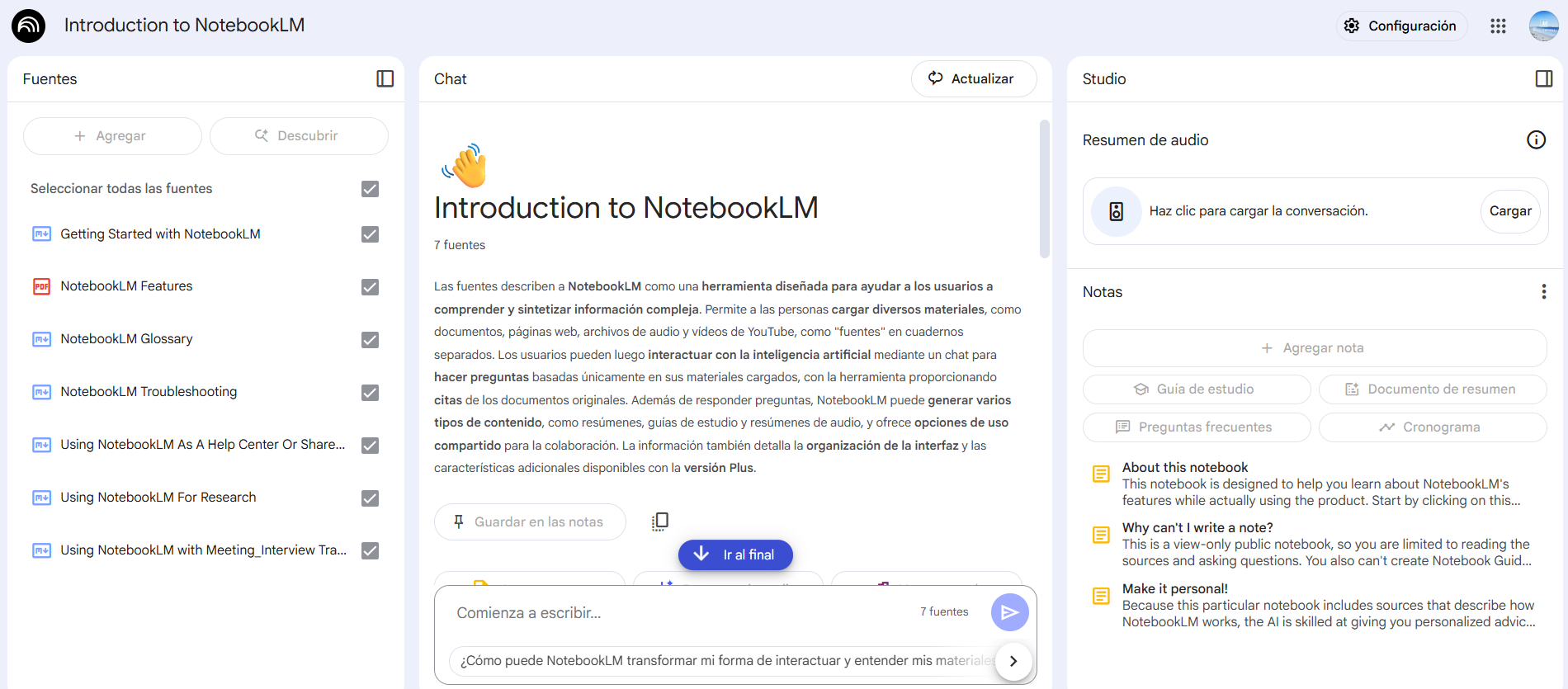The height and width of the screenshot is (689, 1568).
Task: Collapse the Studio panel
Action: click(1543, 78)
